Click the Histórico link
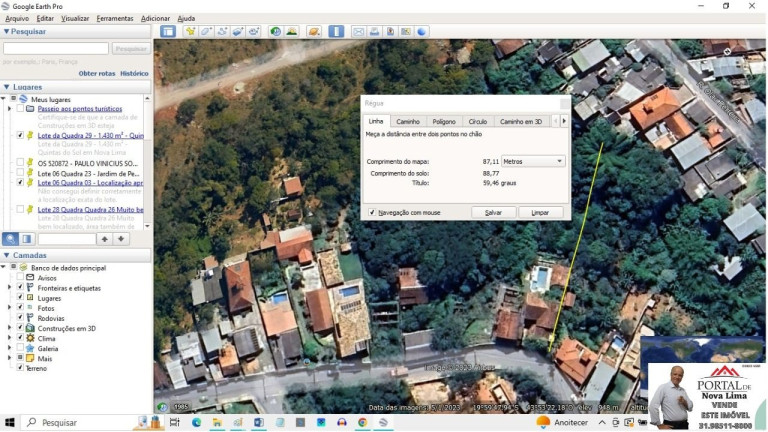 coord(134,73)
